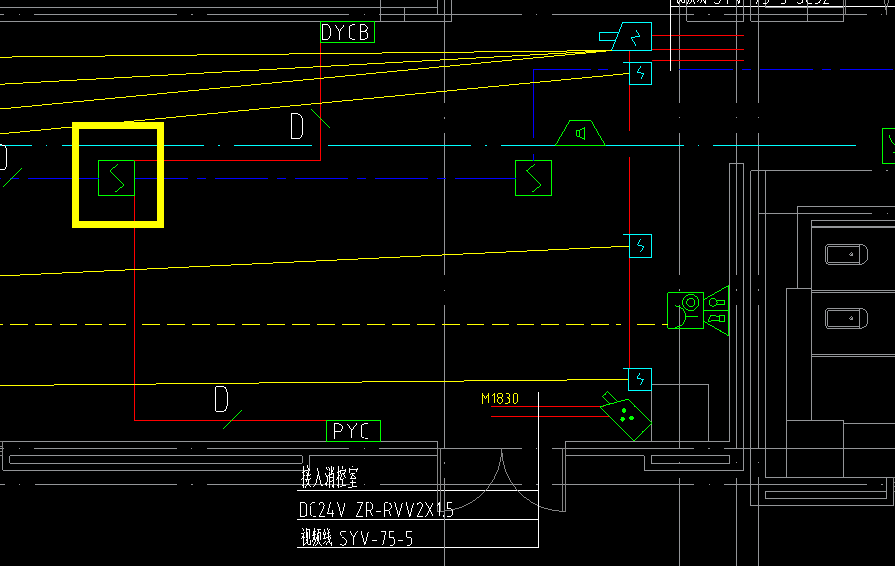Select the green camera and horn device symbol
This screenshot has width=895, height=566.
pyautogui.click(x=698, y=310)
